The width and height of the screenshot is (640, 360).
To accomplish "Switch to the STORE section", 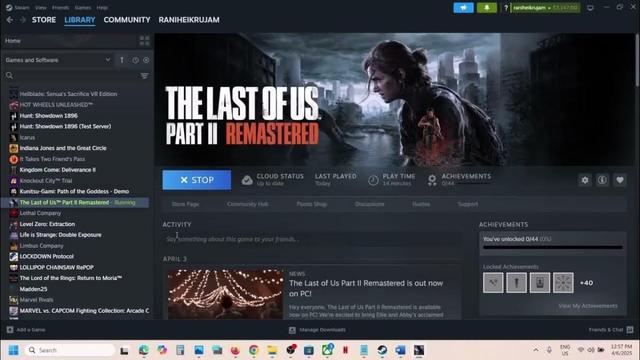I will (44, 20).
